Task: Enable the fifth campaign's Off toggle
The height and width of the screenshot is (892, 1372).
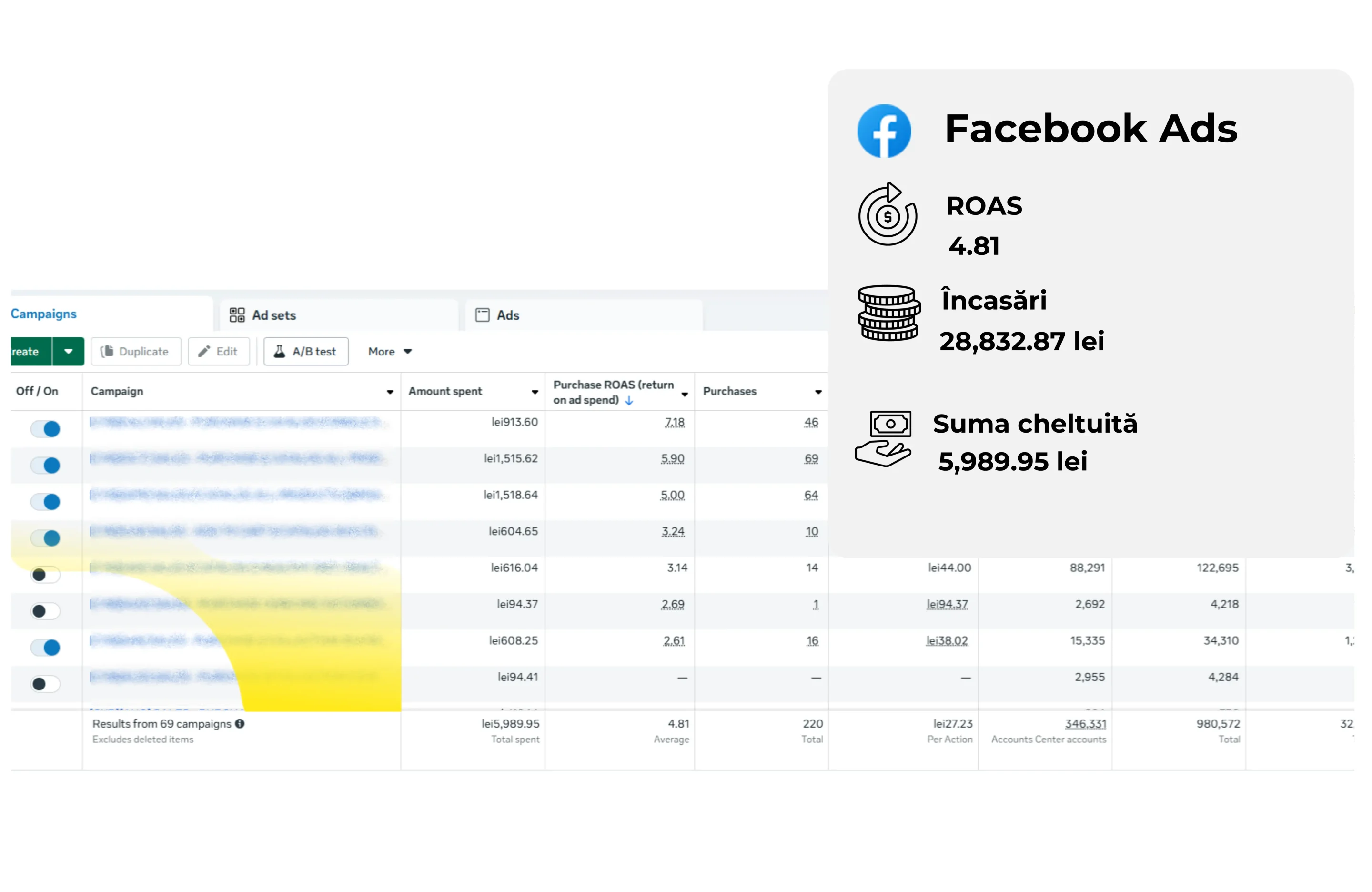Action: tap(45, 574)
